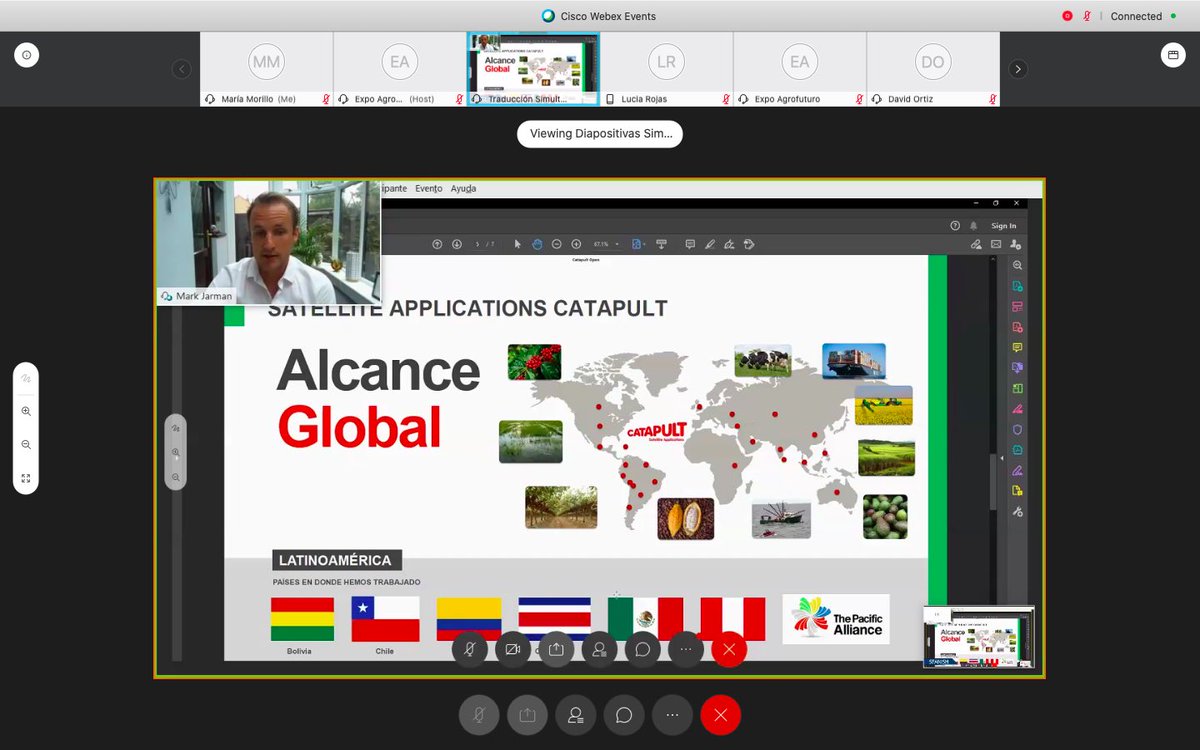Send file by email envelope icon in Acrobat

(996, 244)
